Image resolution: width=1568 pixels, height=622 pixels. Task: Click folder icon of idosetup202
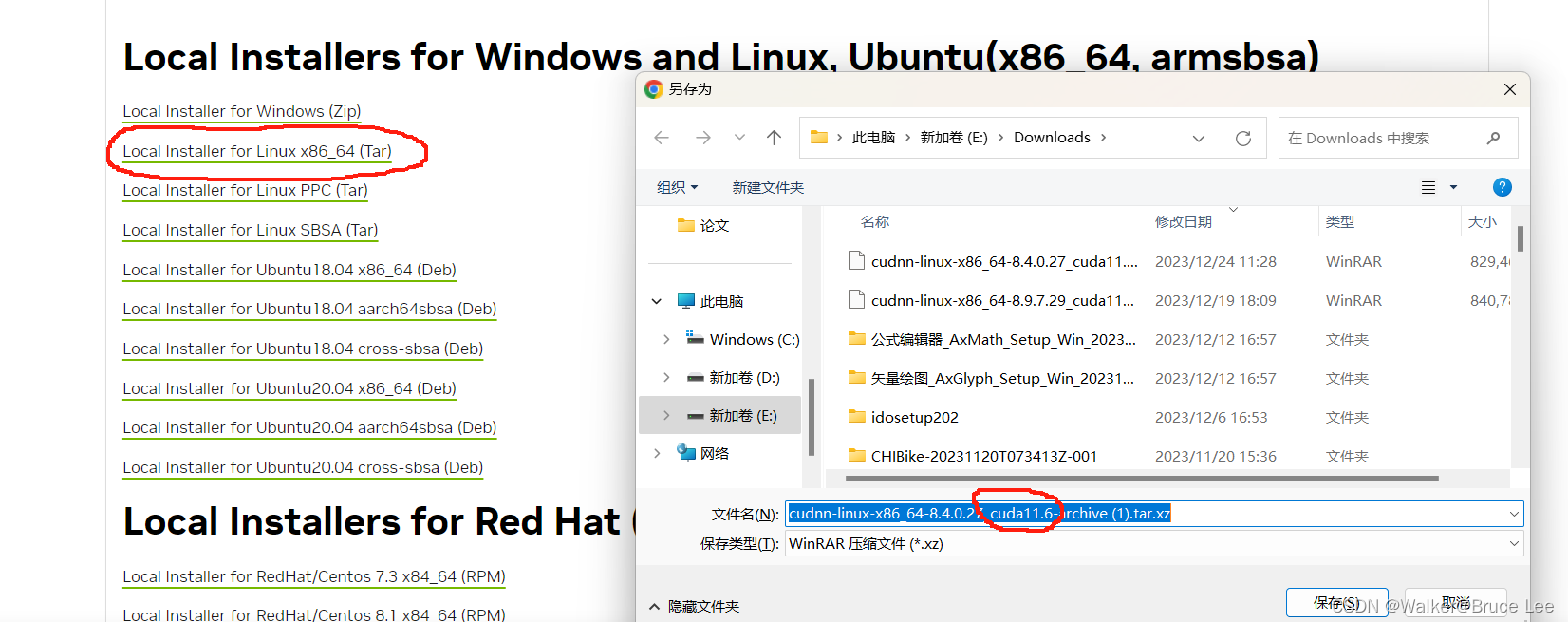pos(857,416)
